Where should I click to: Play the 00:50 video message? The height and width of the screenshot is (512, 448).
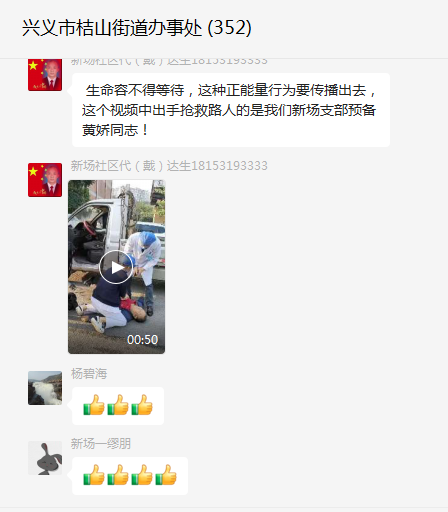[116, 267]
